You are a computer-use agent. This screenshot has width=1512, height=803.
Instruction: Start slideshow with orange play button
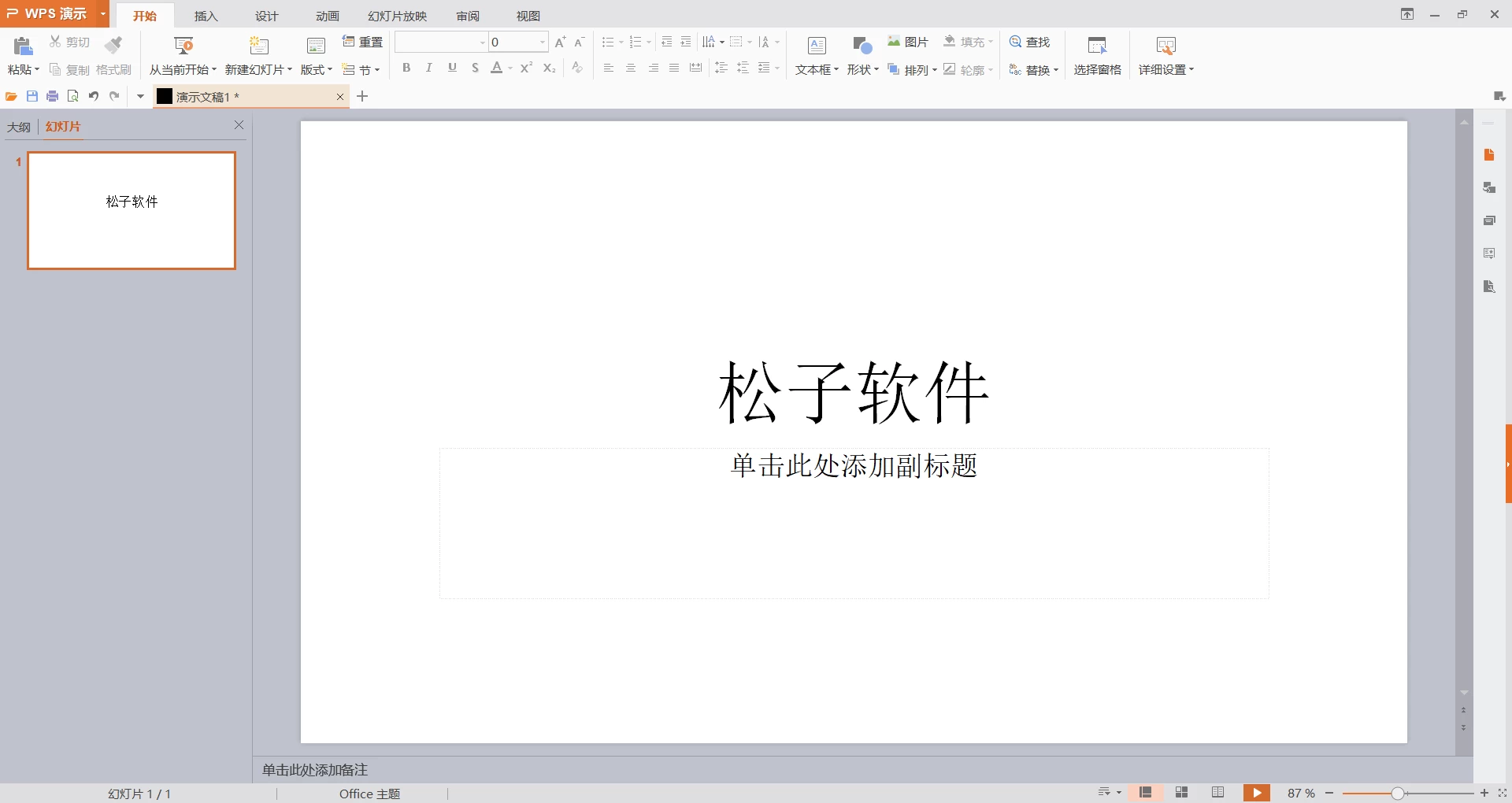(x=1257, y=793)
